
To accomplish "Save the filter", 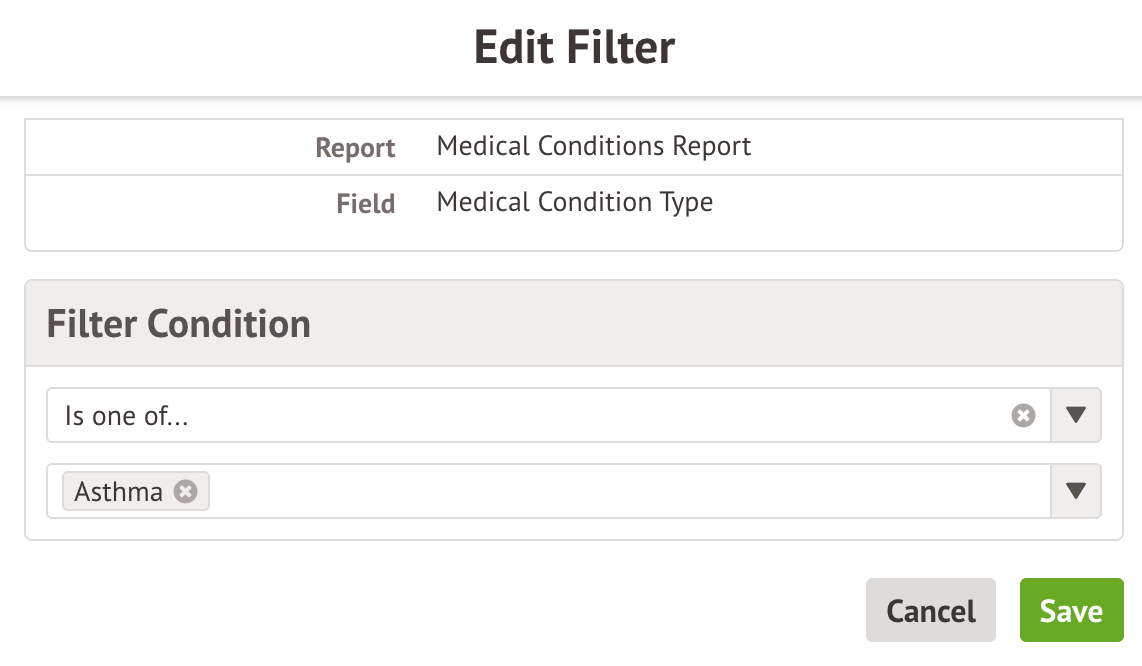I will tap(1071, 610).
